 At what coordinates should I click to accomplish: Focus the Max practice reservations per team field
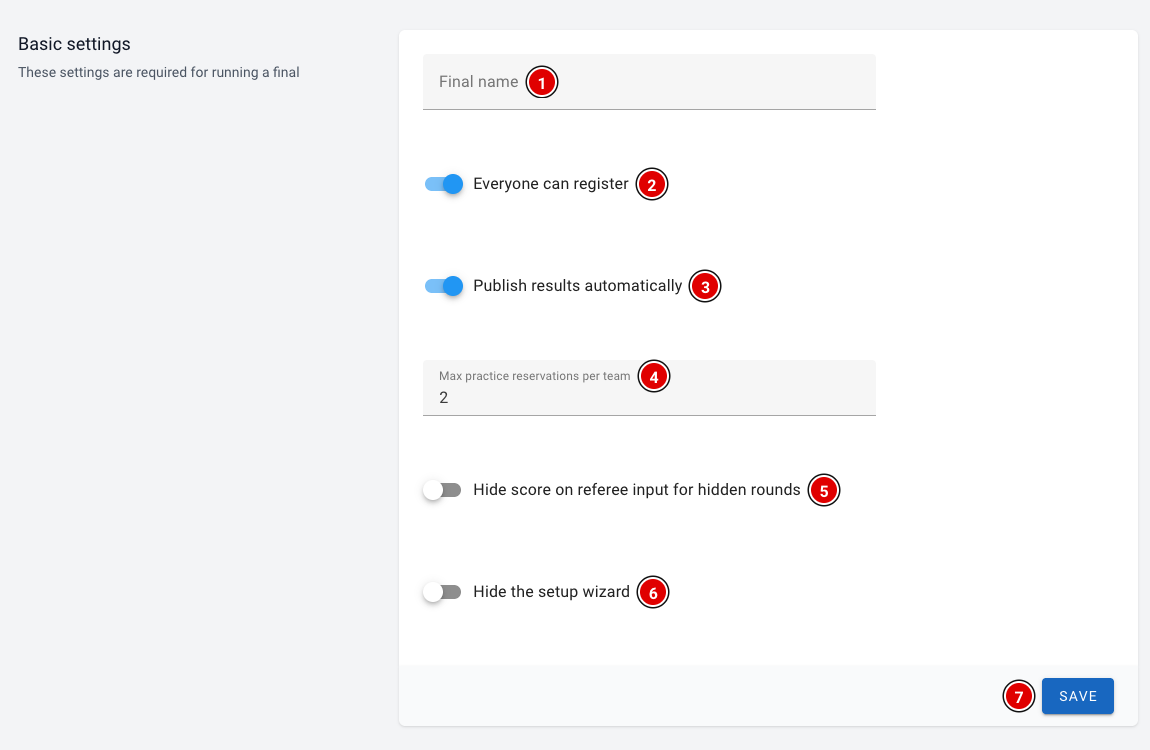pyautogui.click(x=649, y=388)
